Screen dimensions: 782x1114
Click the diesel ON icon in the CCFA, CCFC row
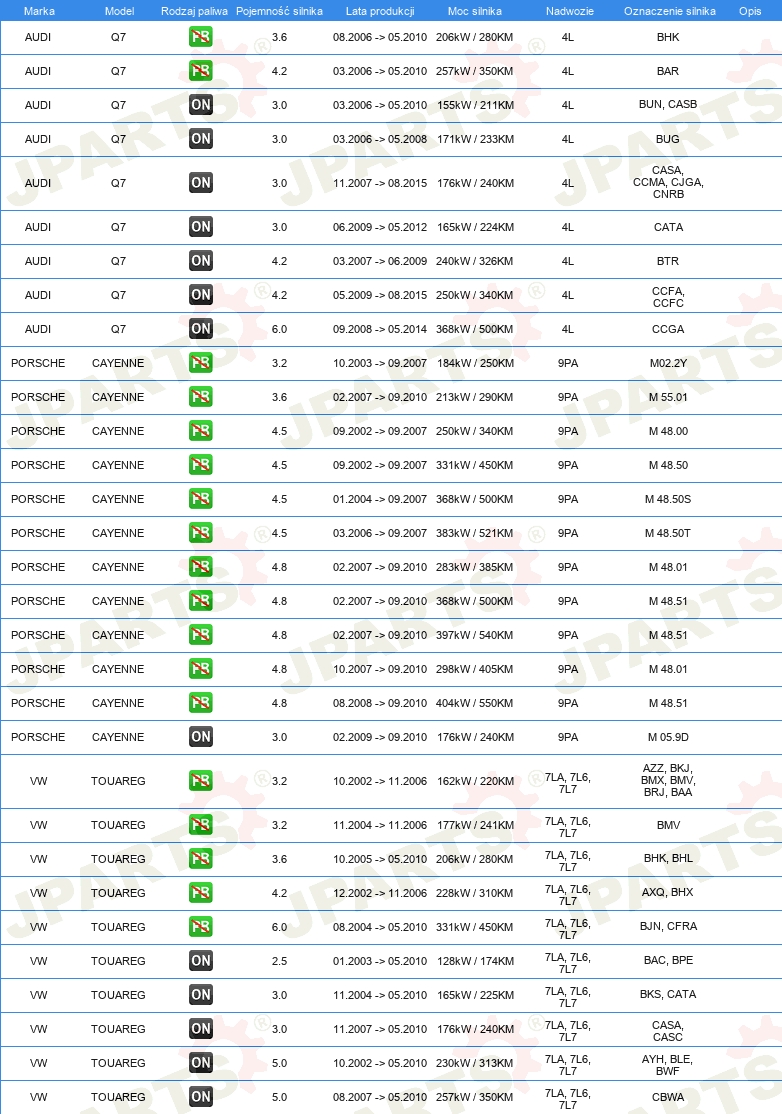(201, 295)
